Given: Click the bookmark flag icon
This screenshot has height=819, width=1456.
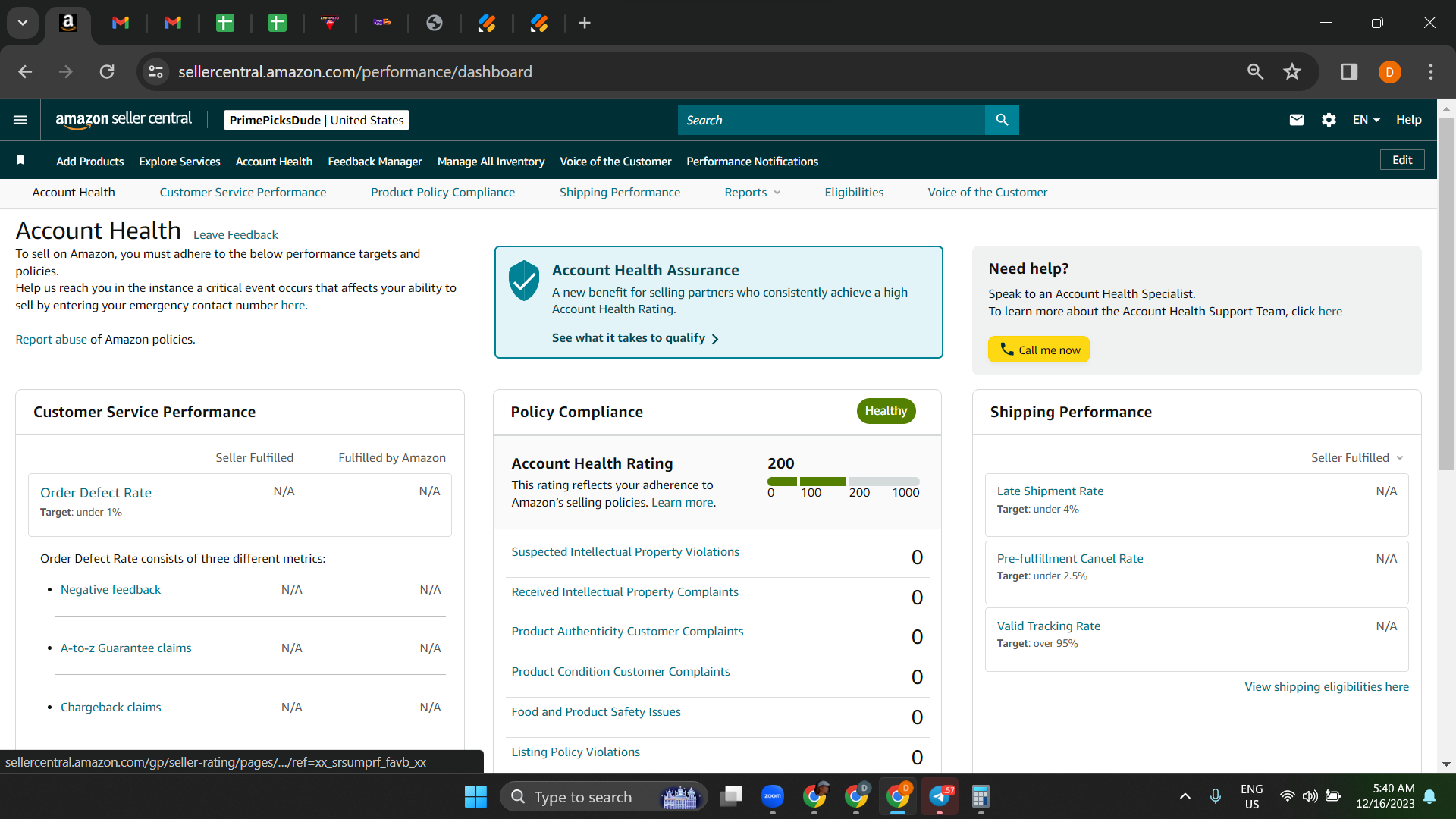Looking at the screenshot, I should point(20,160).
